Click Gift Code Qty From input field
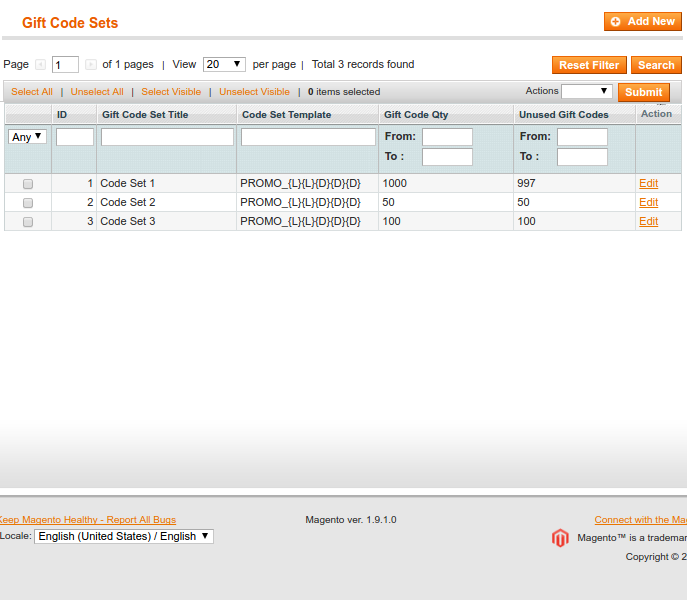Screen dimensions: 687x600 pos(447,137)
